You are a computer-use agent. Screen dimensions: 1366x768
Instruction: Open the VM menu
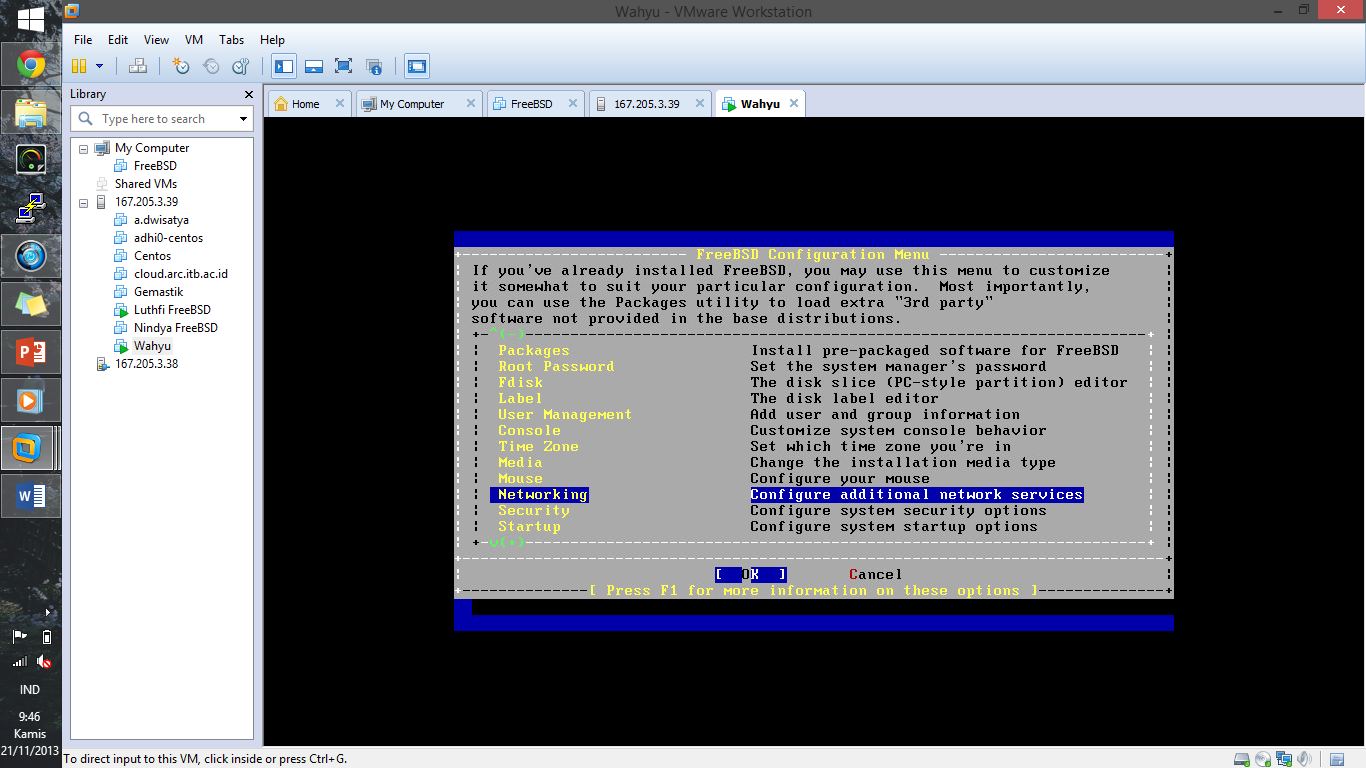193,40
